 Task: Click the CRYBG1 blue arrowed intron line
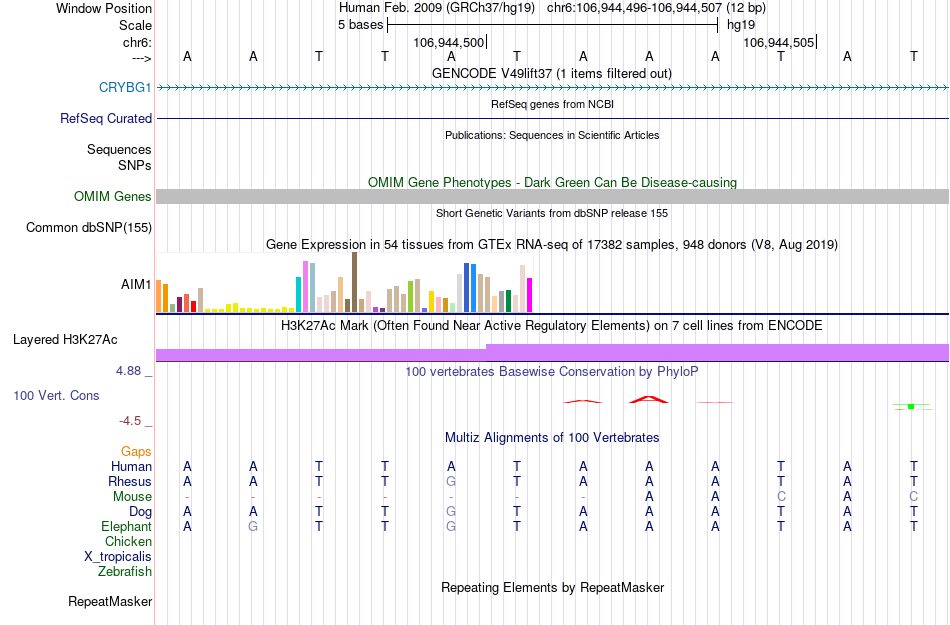pos(552,88)
